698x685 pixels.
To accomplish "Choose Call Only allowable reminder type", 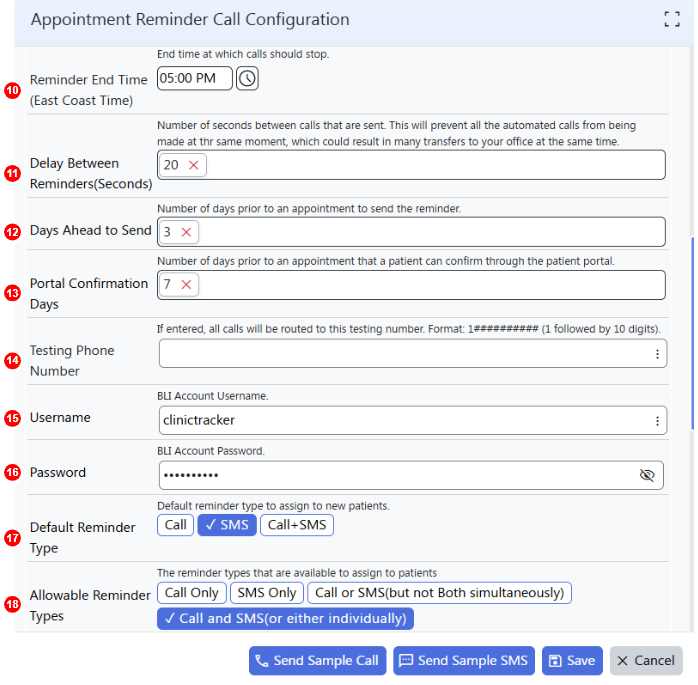I will [192, 593].
